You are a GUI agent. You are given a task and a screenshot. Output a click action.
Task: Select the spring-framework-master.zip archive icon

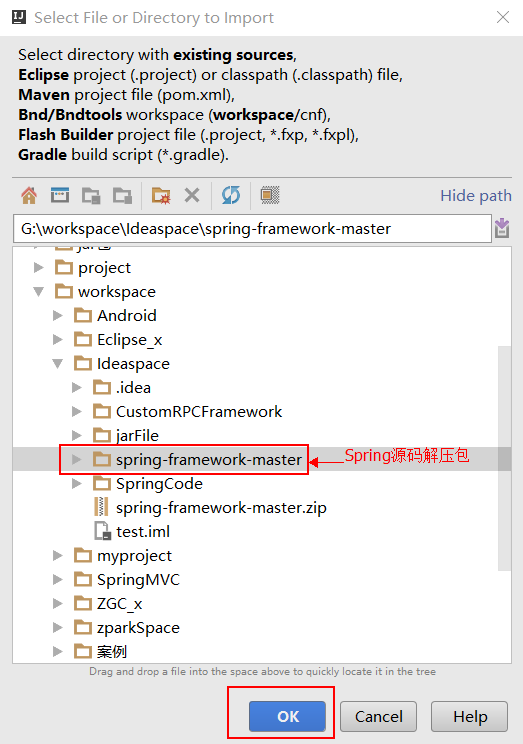click(101, 507)
